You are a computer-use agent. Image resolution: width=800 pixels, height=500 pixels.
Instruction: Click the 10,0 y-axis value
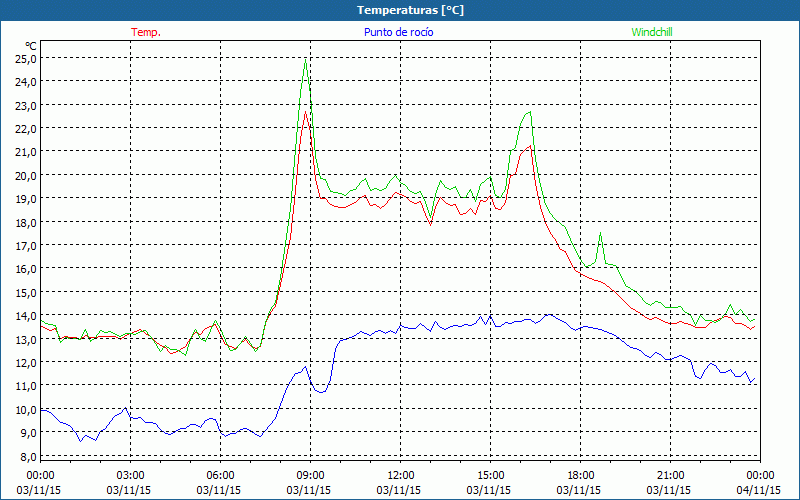click(26, 410)
